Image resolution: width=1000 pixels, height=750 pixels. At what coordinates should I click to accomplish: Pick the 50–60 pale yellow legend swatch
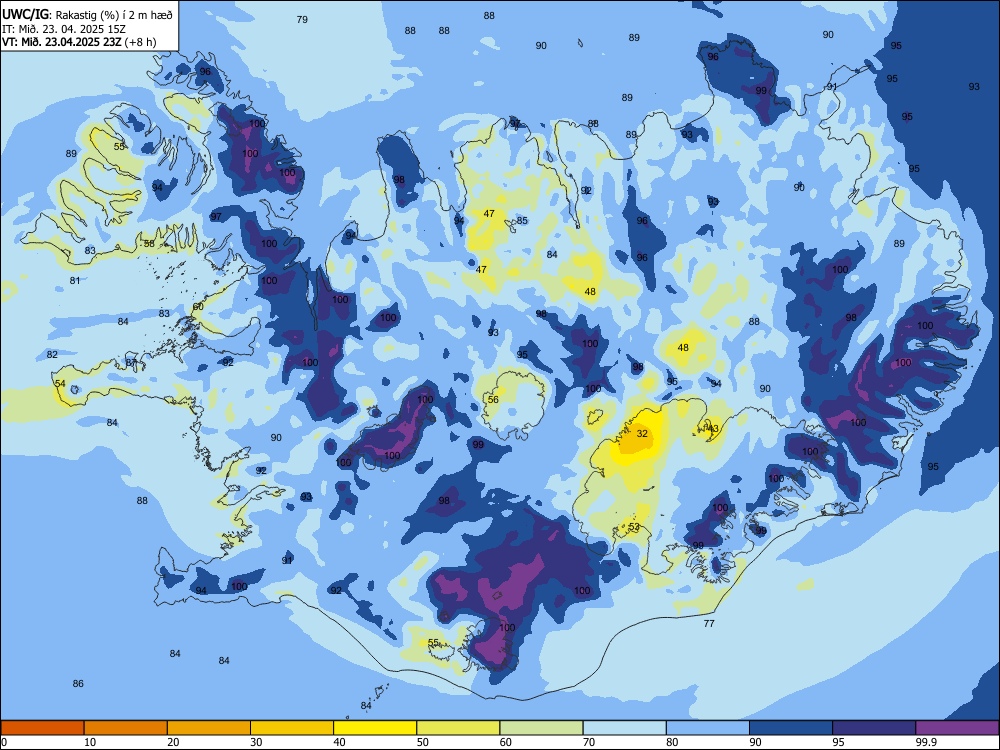[458, 728]
